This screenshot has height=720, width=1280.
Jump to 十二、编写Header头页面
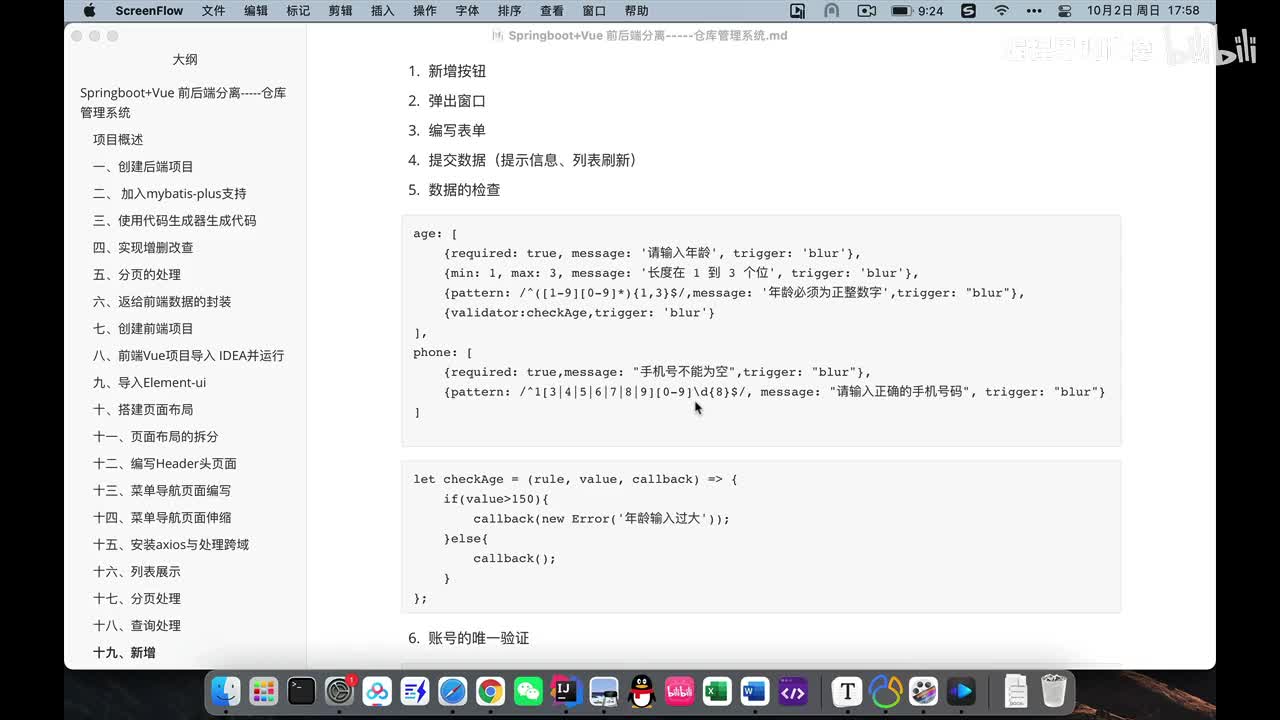[x=165, y=464]
